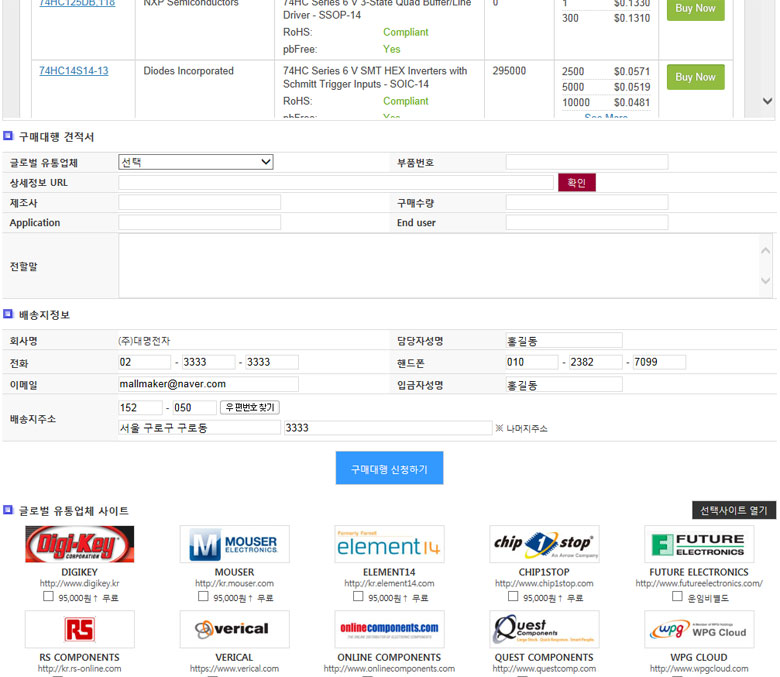Click the 상세정보 URL input field
The image size is (780, 677).
(x=336, y=183)
